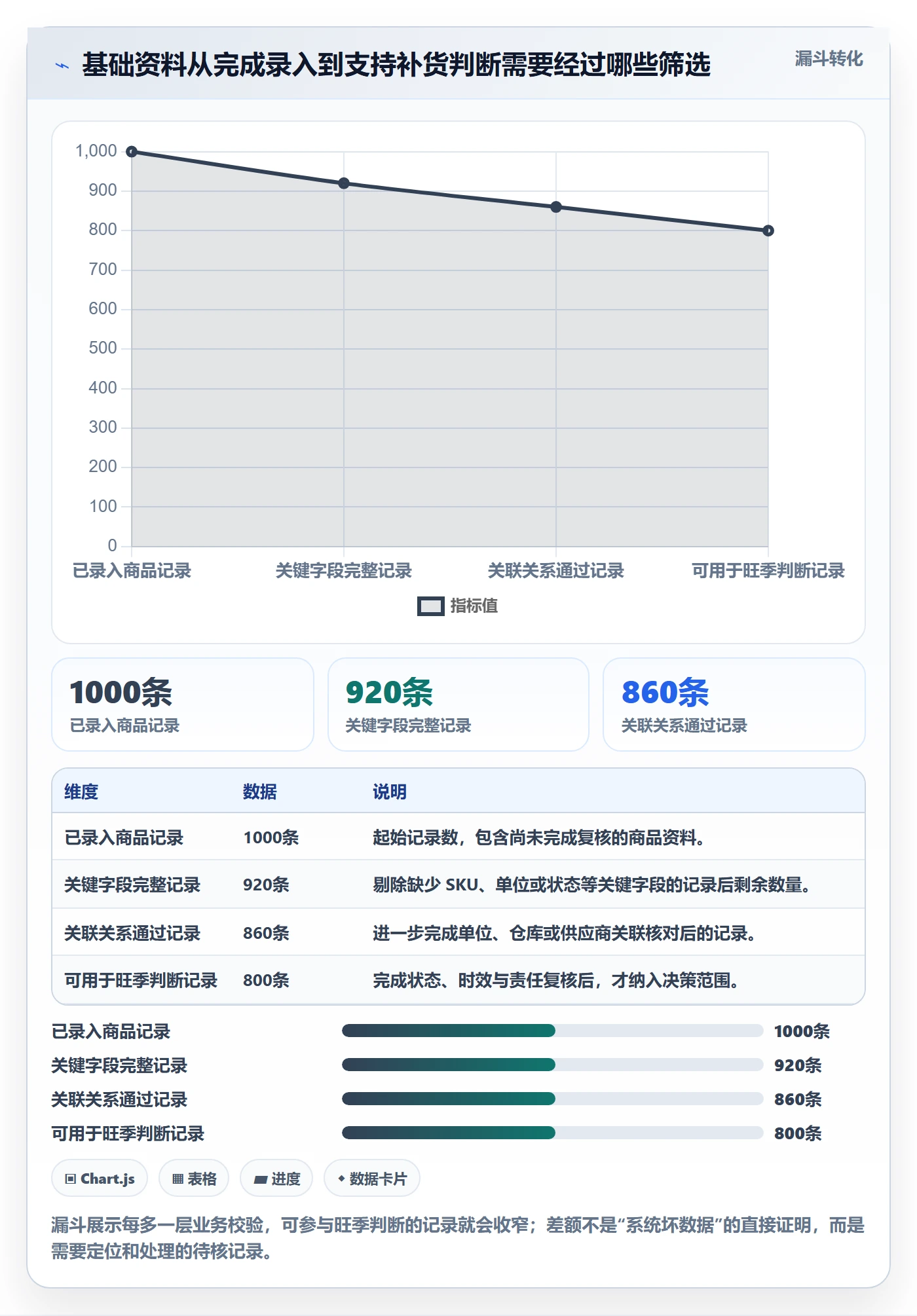
Task: Click the 维度 column header
Action: (81, 792)
